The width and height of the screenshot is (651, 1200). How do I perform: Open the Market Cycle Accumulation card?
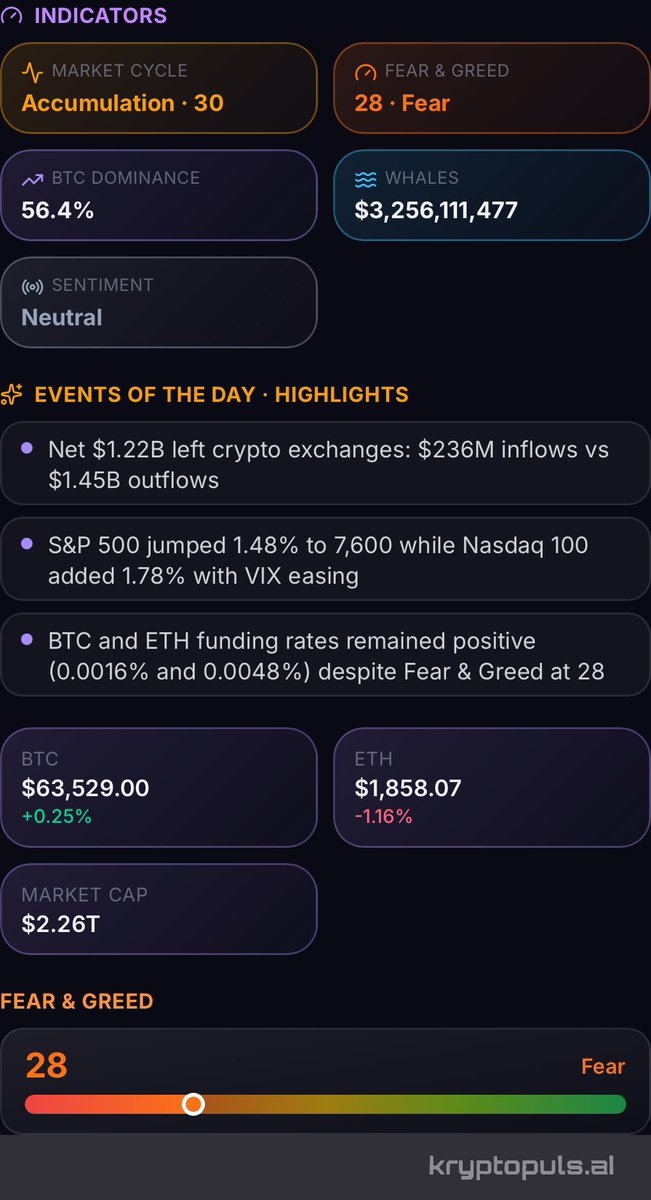(x=159, y=88)
